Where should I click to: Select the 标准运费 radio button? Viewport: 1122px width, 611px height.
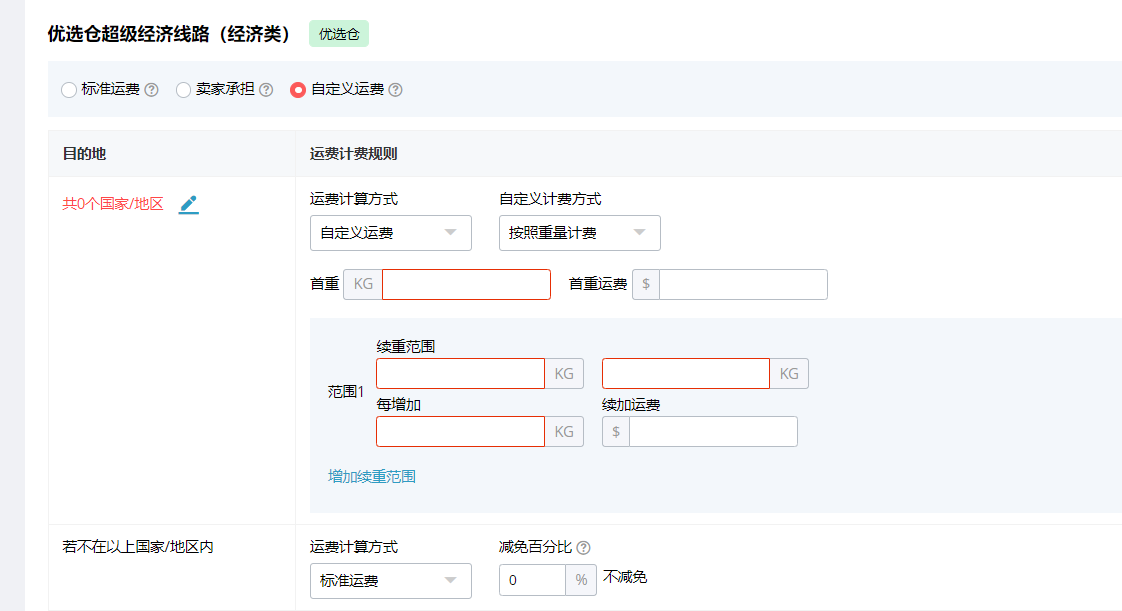pos(69,90)
